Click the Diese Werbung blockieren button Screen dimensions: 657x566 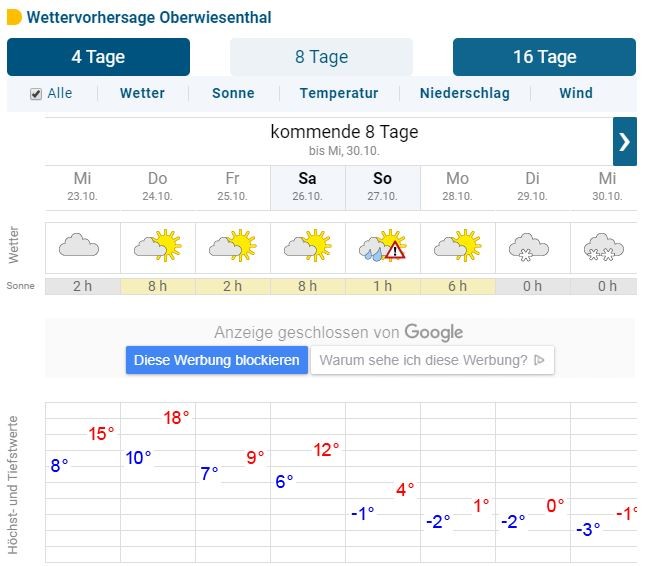click(217, 360)
